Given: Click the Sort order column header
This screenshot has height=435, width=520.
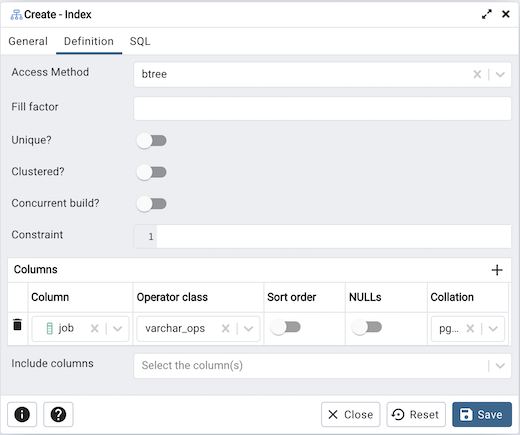Looking at the screenshot, I should [291, 297].
